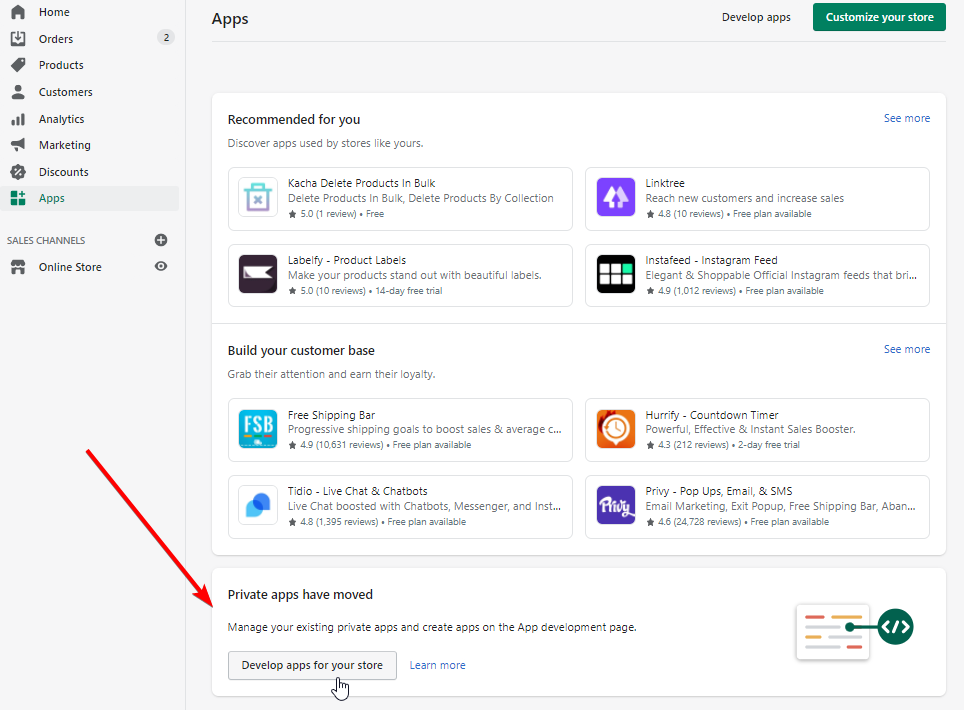The height and width of the screenshot is (710, 964).
Task: Click the Hurrify countdown clock icon
Action: [615, 429]
